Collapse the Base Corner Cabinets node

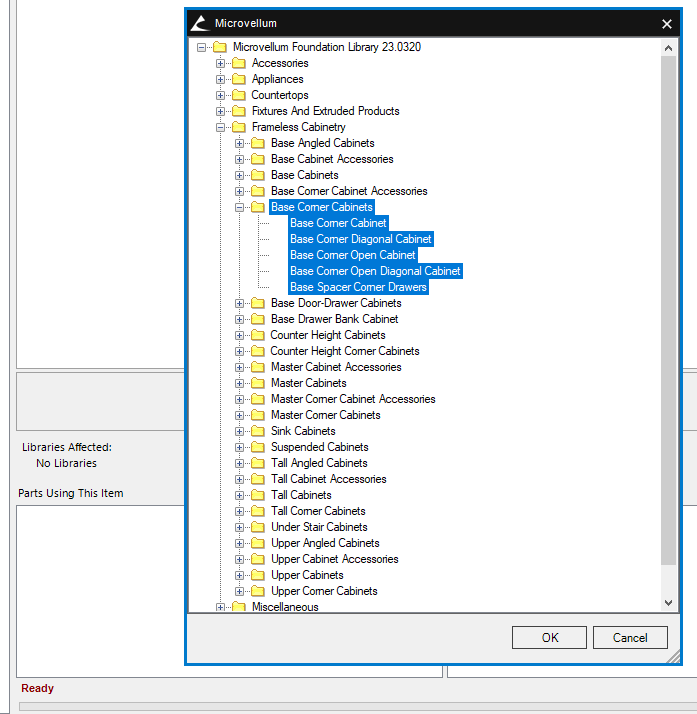click(240, 207)
